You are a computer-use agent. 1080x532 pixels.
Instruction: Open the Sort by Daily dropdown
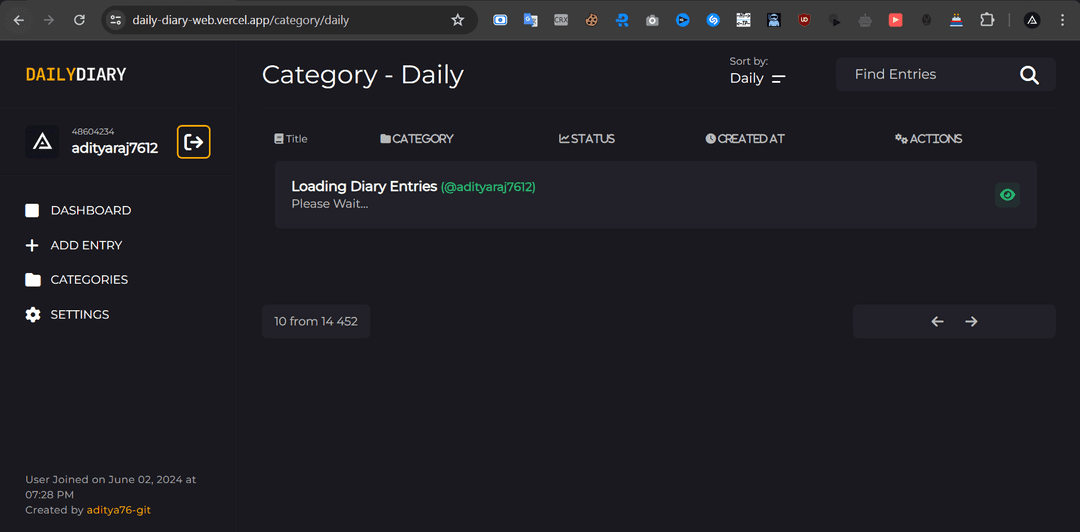pos(757,78)
